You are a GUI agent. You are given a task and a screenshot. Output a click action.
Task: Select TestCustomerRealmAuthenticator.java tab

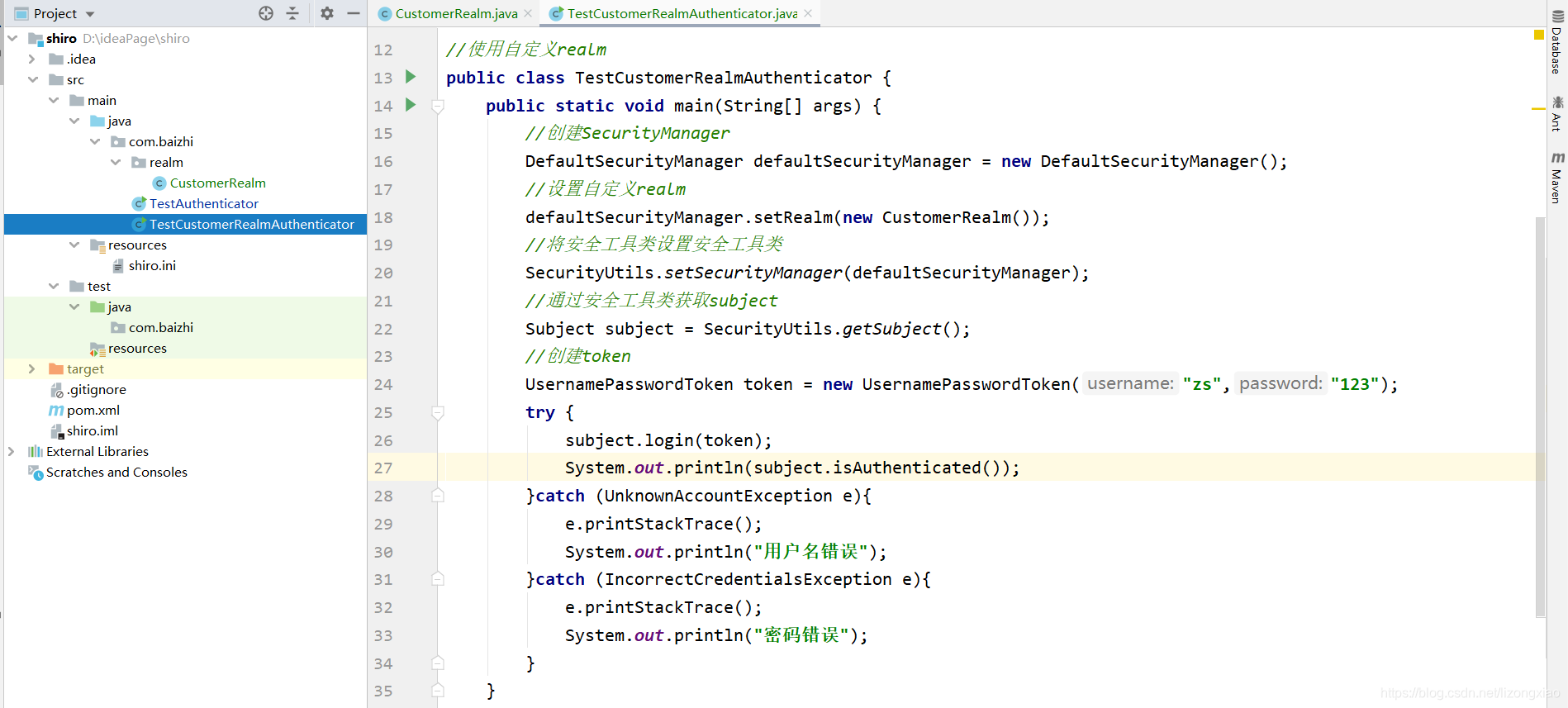click(x=682, y=13)
